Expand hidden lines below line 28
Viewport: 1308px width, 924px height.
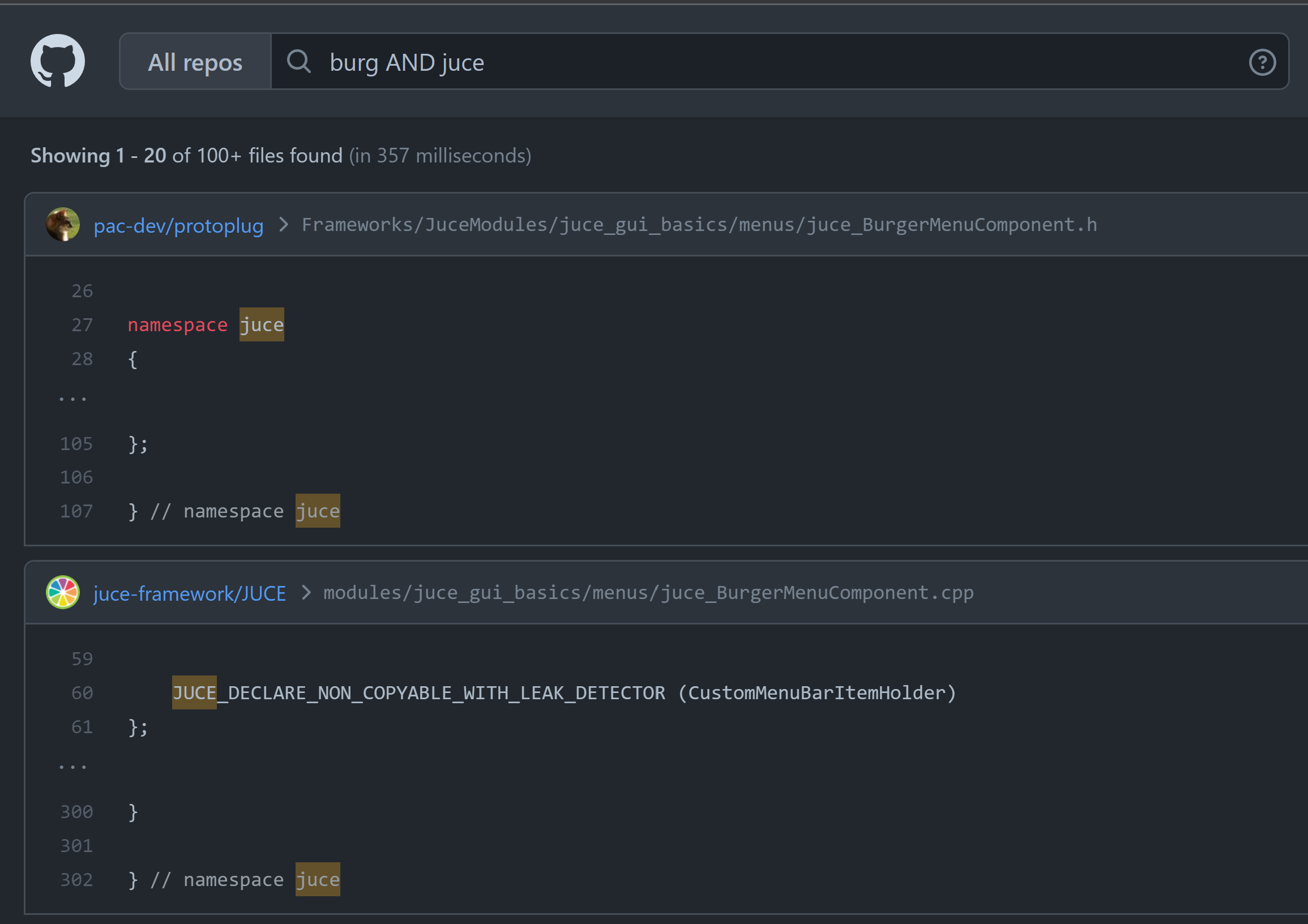[73, 399]
